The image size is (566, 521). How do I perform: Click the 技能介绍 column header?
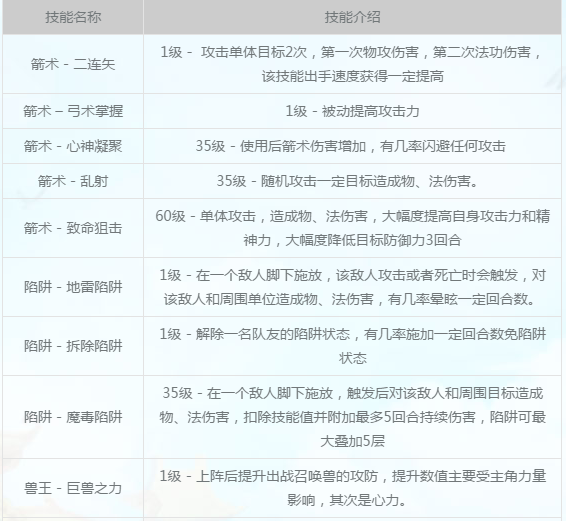click(x=352, y=17)
